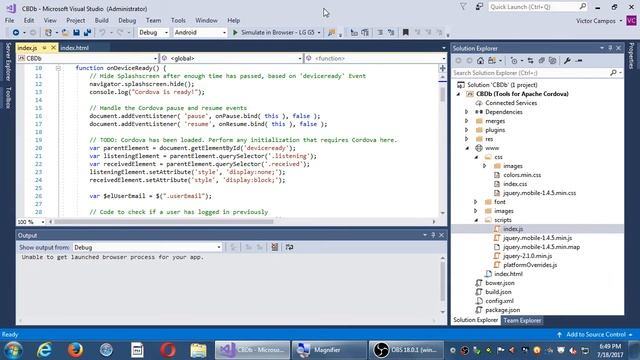
Task: Click the Quick Launch search icon
Action: pos(582,7)
